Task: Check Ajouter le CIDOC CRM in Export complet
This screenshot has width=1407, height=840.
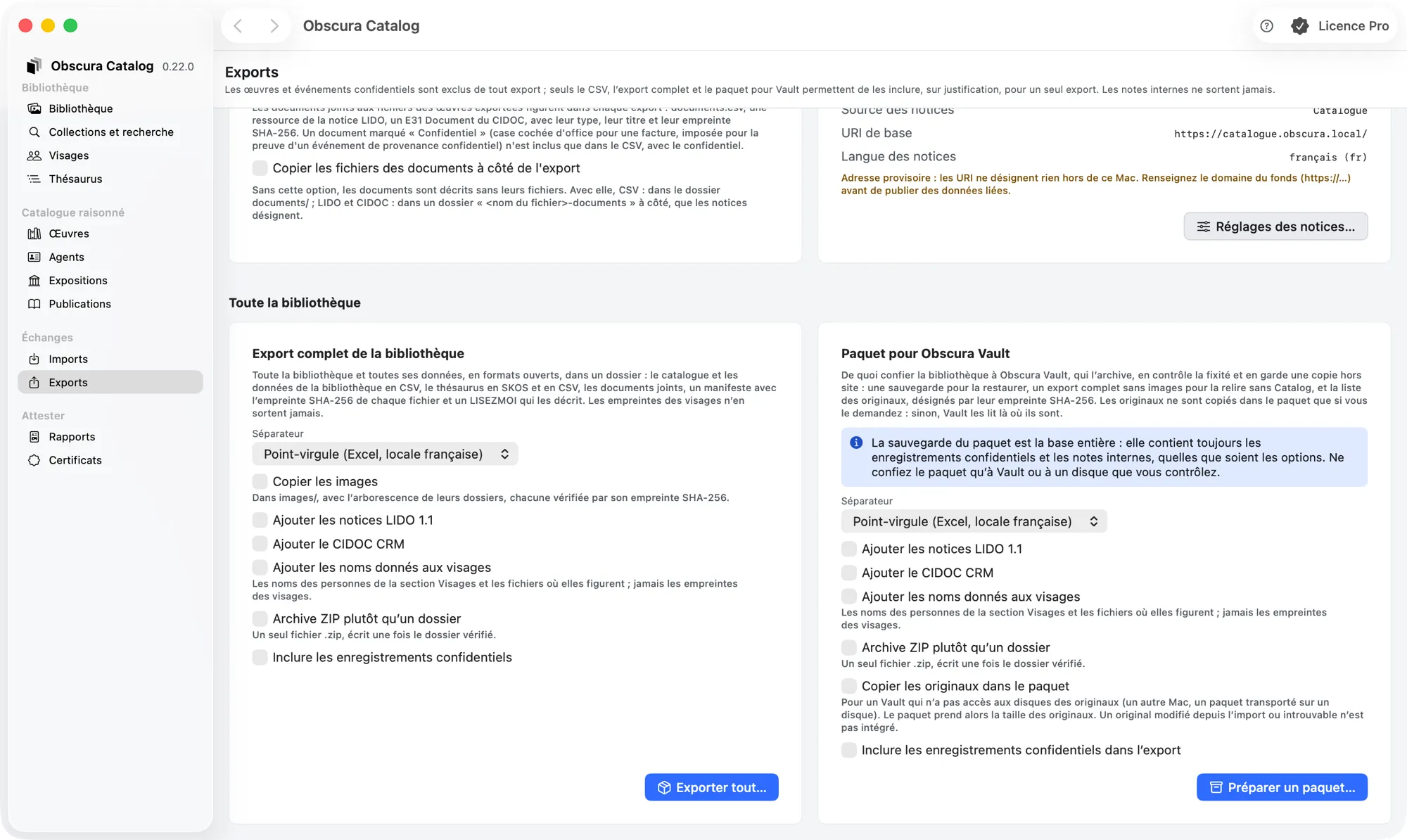Action: 260,544
